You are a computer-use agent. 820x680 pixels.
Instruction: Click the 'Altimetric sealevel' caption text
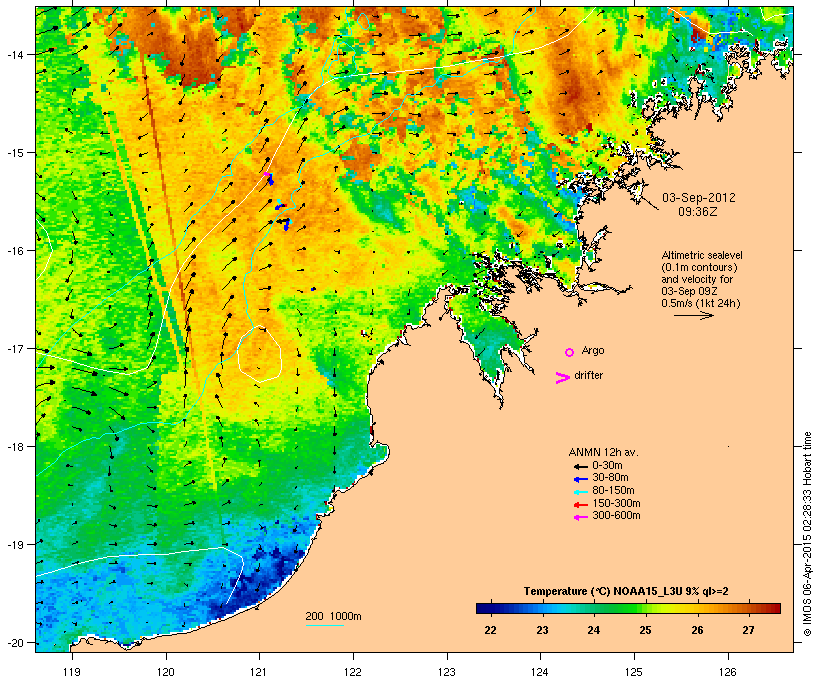tap(702, 255)
